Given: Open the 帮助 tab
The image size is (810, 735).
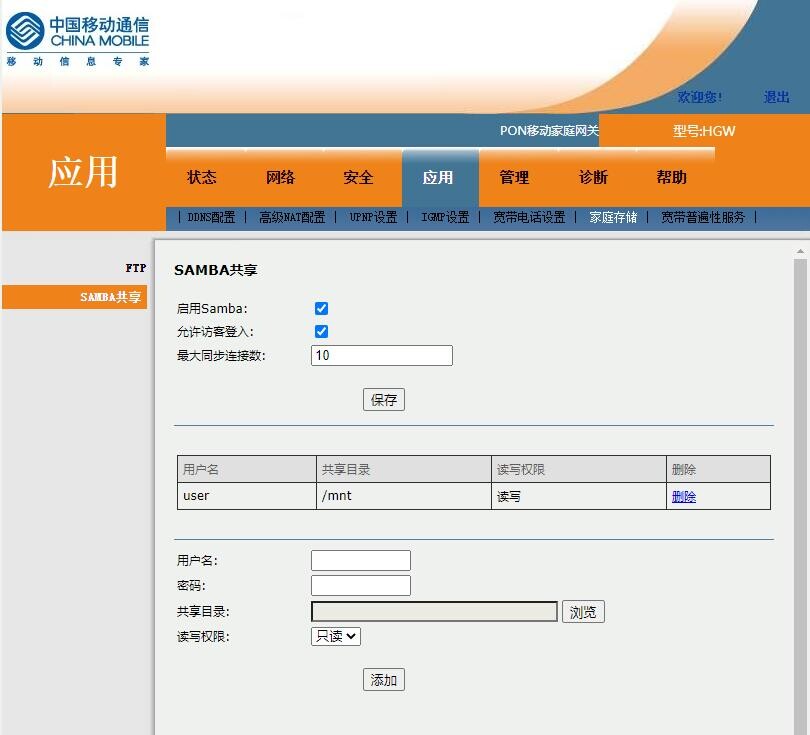Looking at the screenshot, I should point(672,178).
